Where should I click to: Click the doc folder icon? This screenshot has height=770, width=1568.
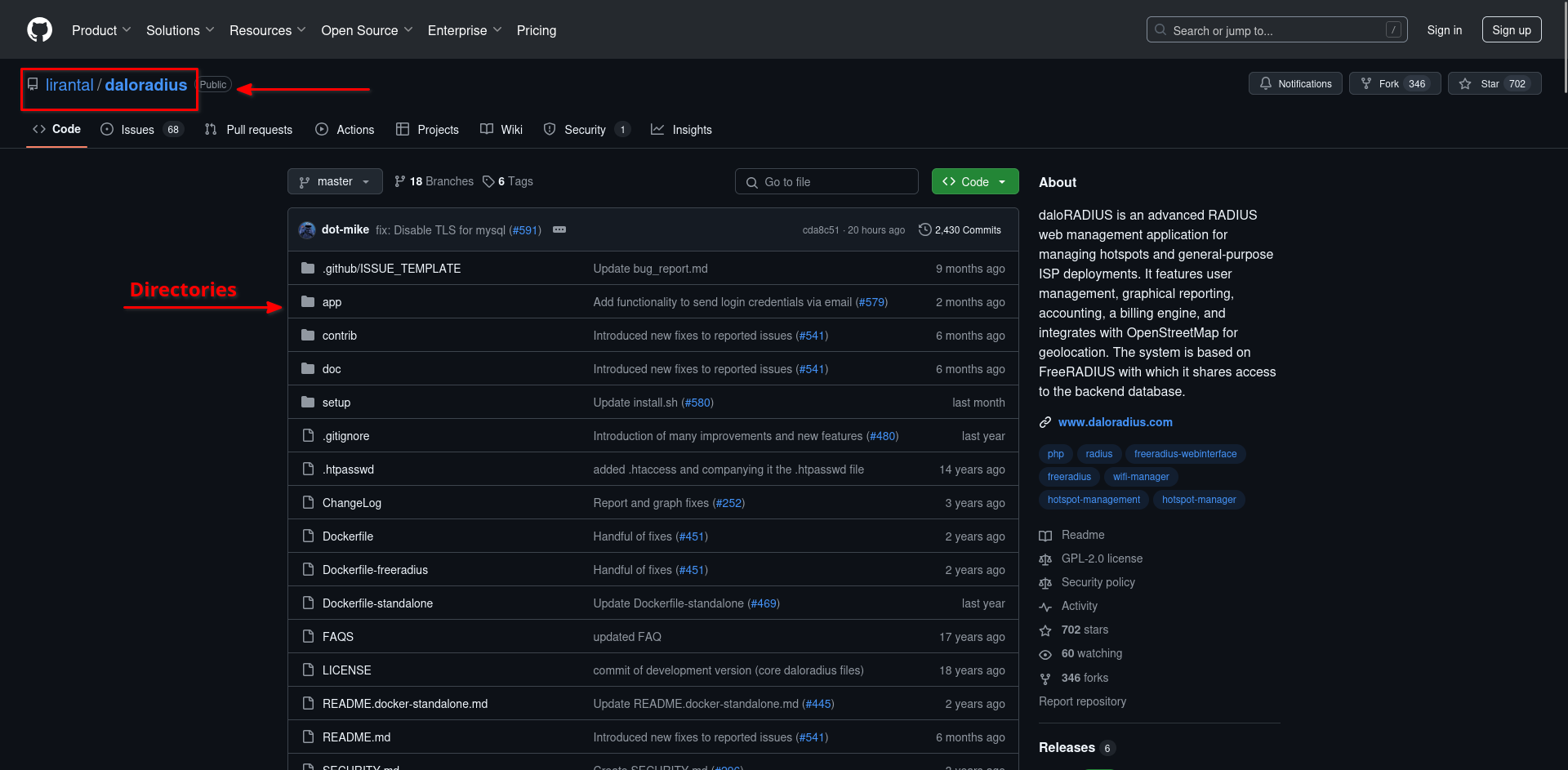coord(308,369)
